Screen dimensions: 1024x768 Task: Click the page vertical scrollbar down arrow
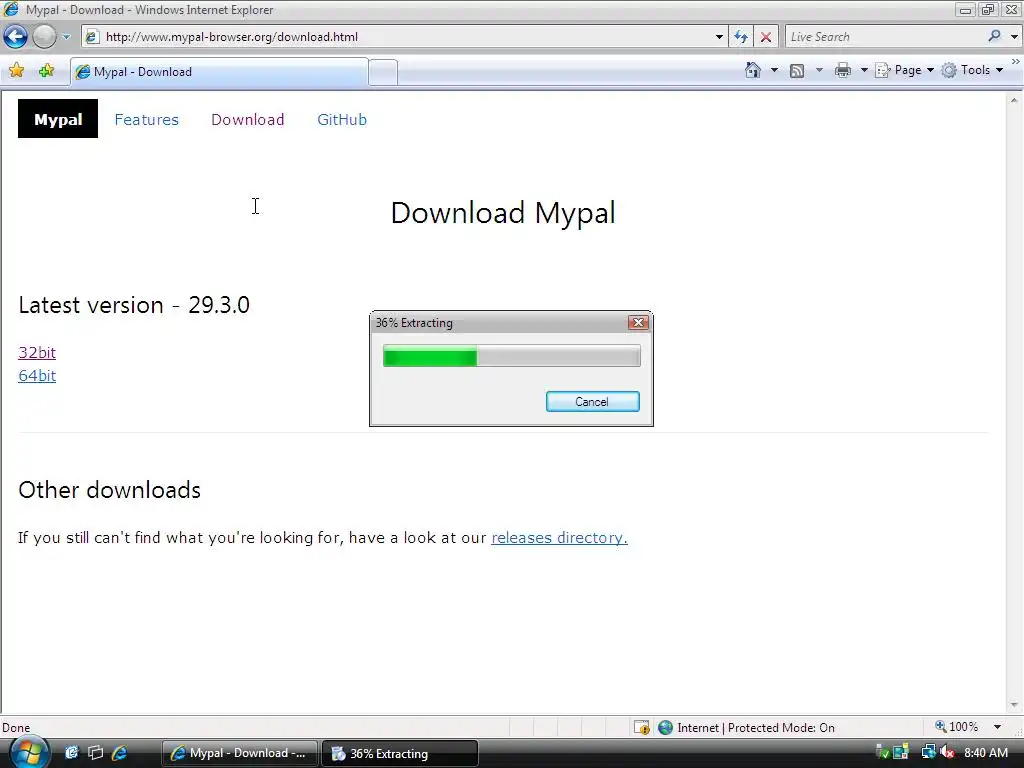[x=1014, y=705]
